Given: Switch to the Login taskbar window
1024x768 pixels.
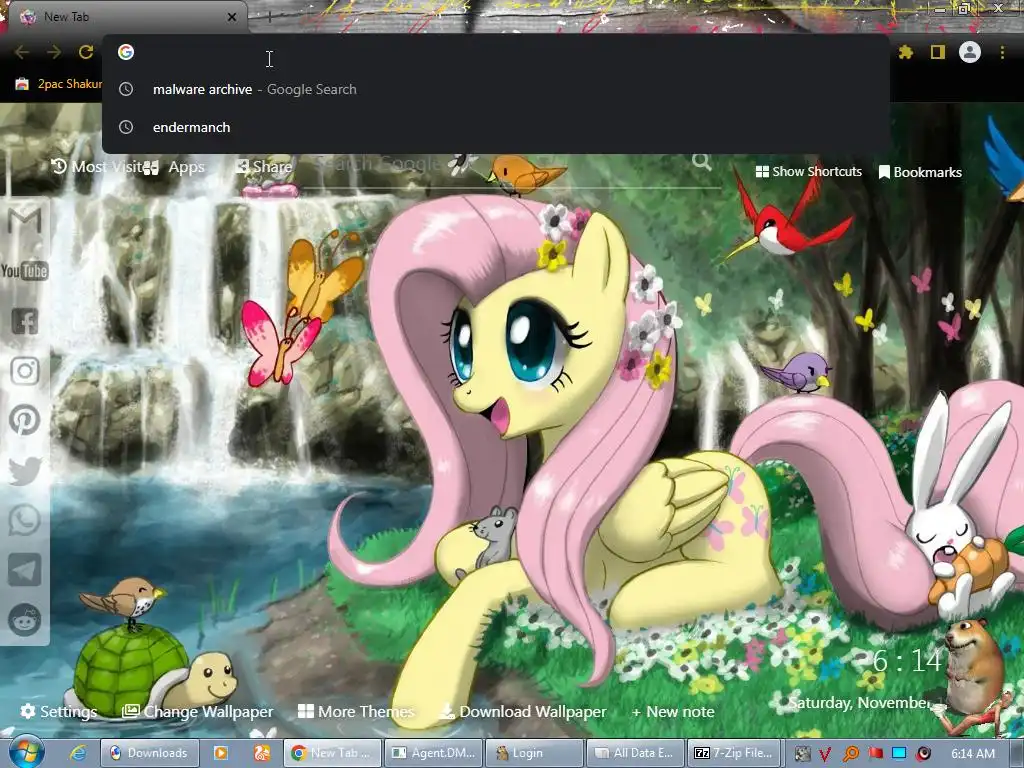Looking at the screenshot, I should (x=535, y=753).
